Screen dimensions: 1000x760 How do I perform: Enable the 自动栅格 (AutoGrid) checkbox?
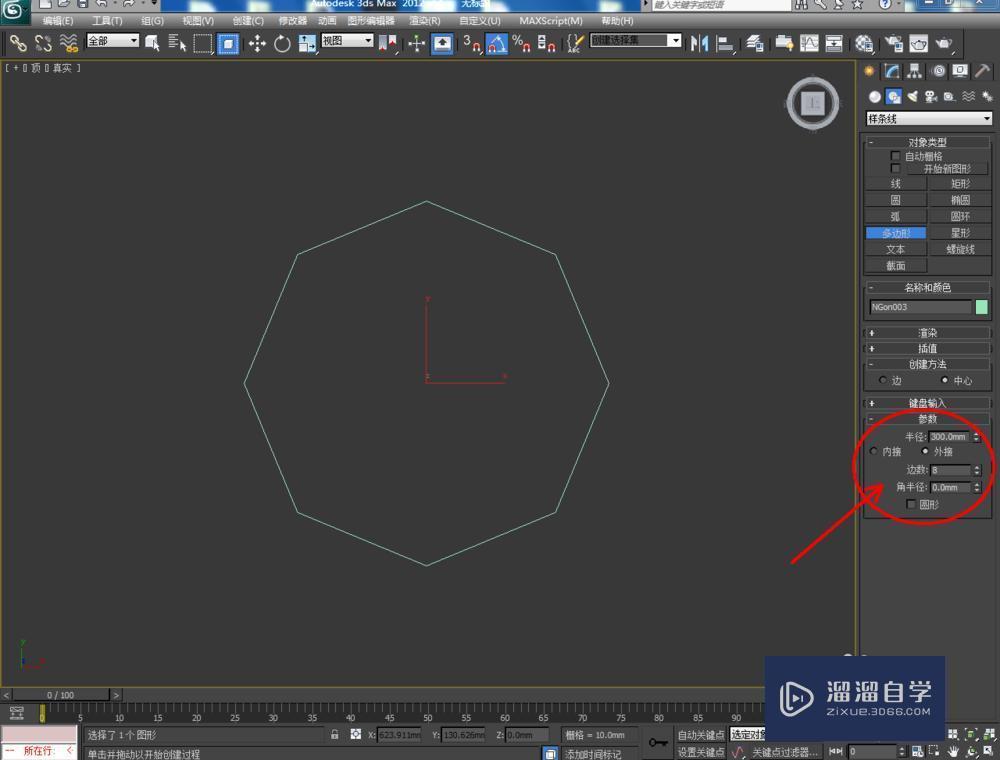click(x=896, y=155)
